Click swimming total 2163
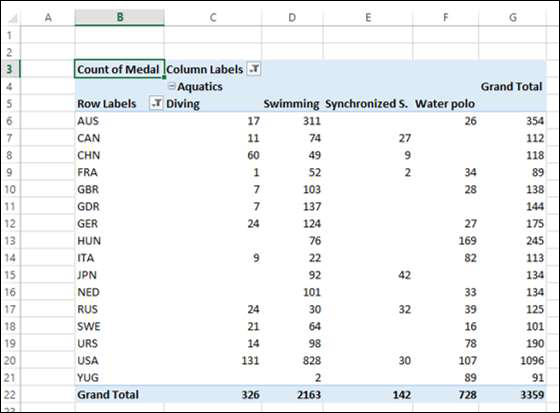This screenshot has height=413, width=560. [x=309, y=395]
